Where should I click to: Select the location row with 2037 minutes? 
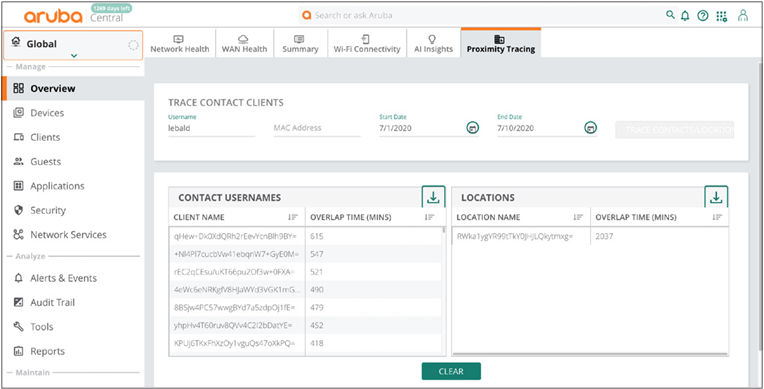[x=590, y=236]
